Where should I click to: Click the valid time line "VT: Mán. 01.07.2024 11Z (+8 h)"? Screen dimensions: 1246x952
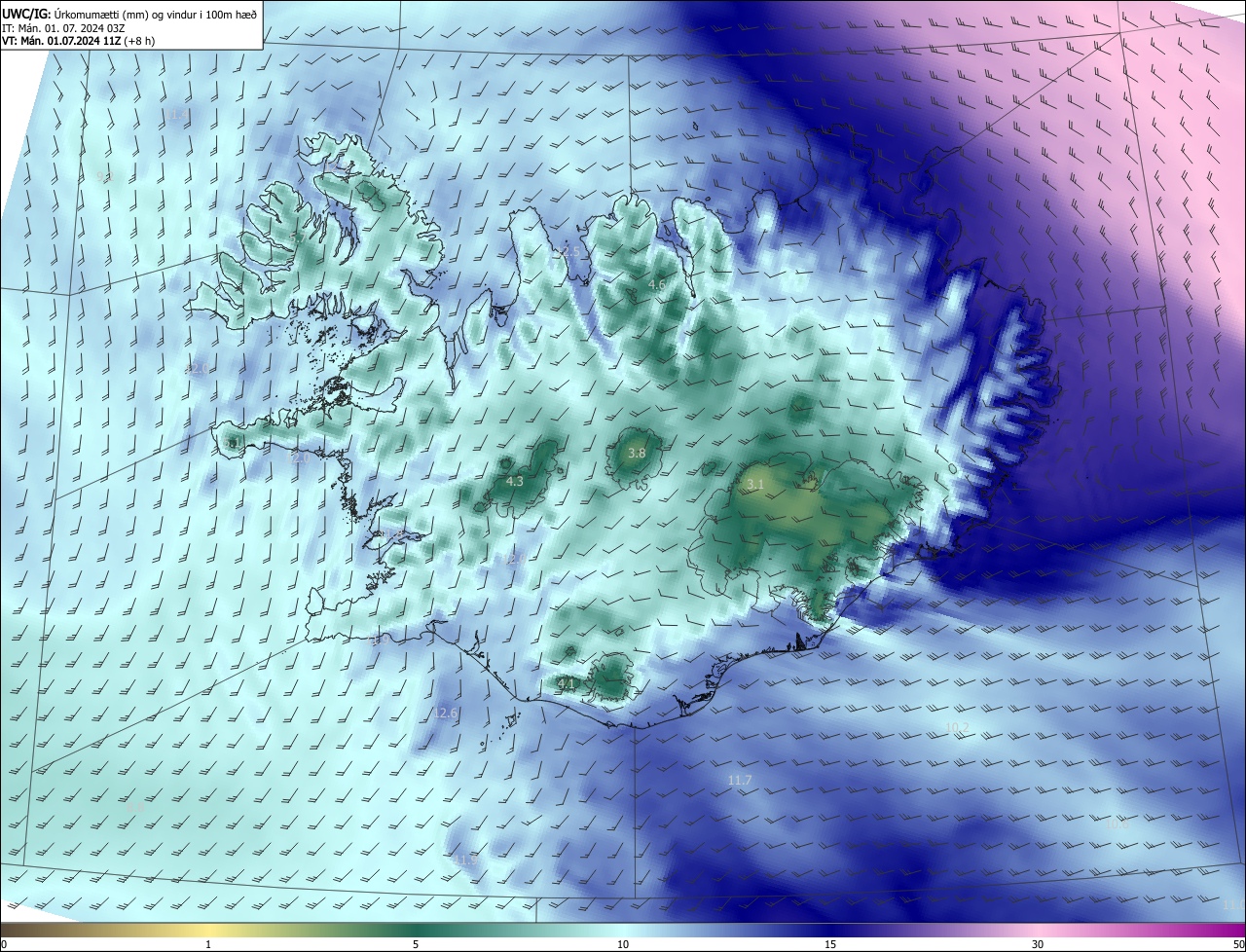tap(79, 41)
